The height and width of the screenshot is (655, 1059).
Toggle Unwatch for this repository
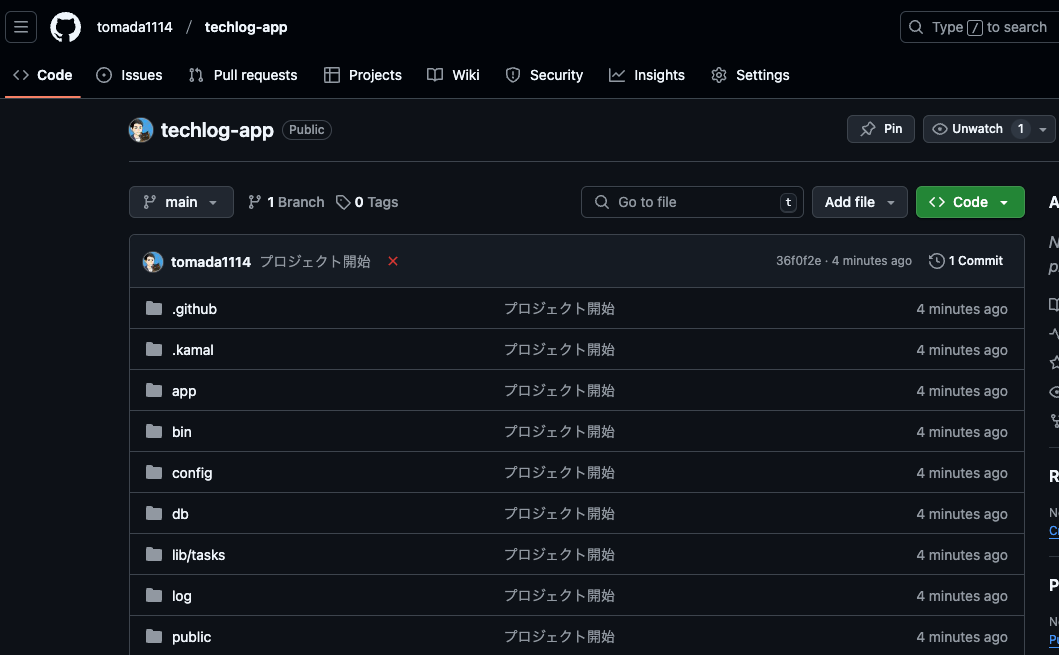tap(966, 129)
